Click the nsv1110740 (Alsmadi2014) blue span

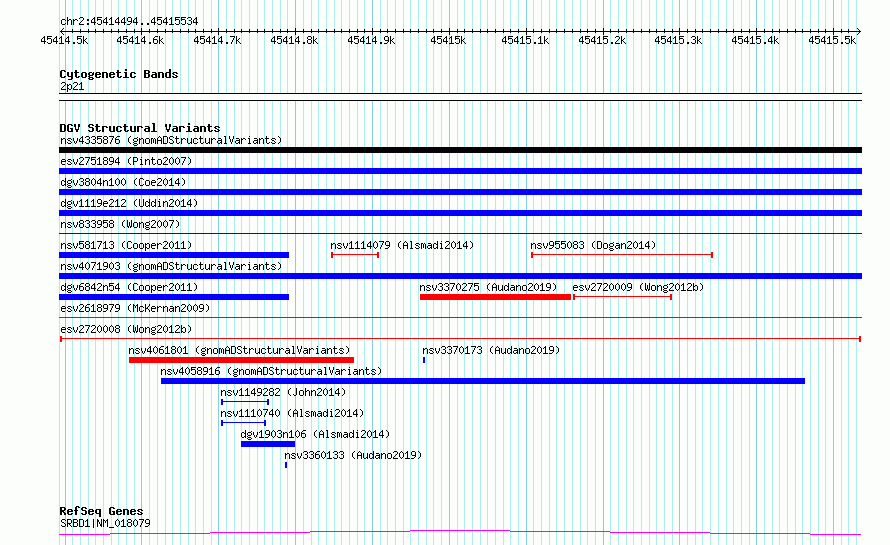[x=243, y=423]
